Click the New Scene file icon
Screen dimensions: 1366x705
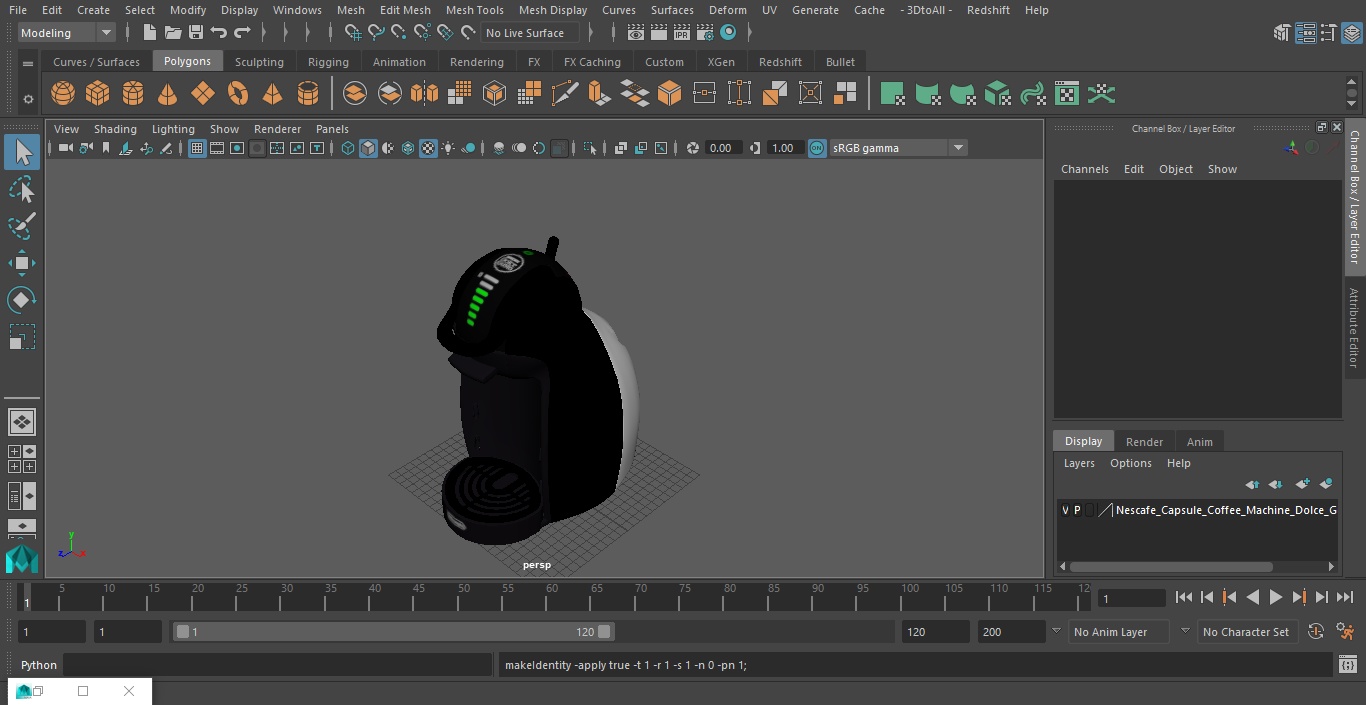149,33
